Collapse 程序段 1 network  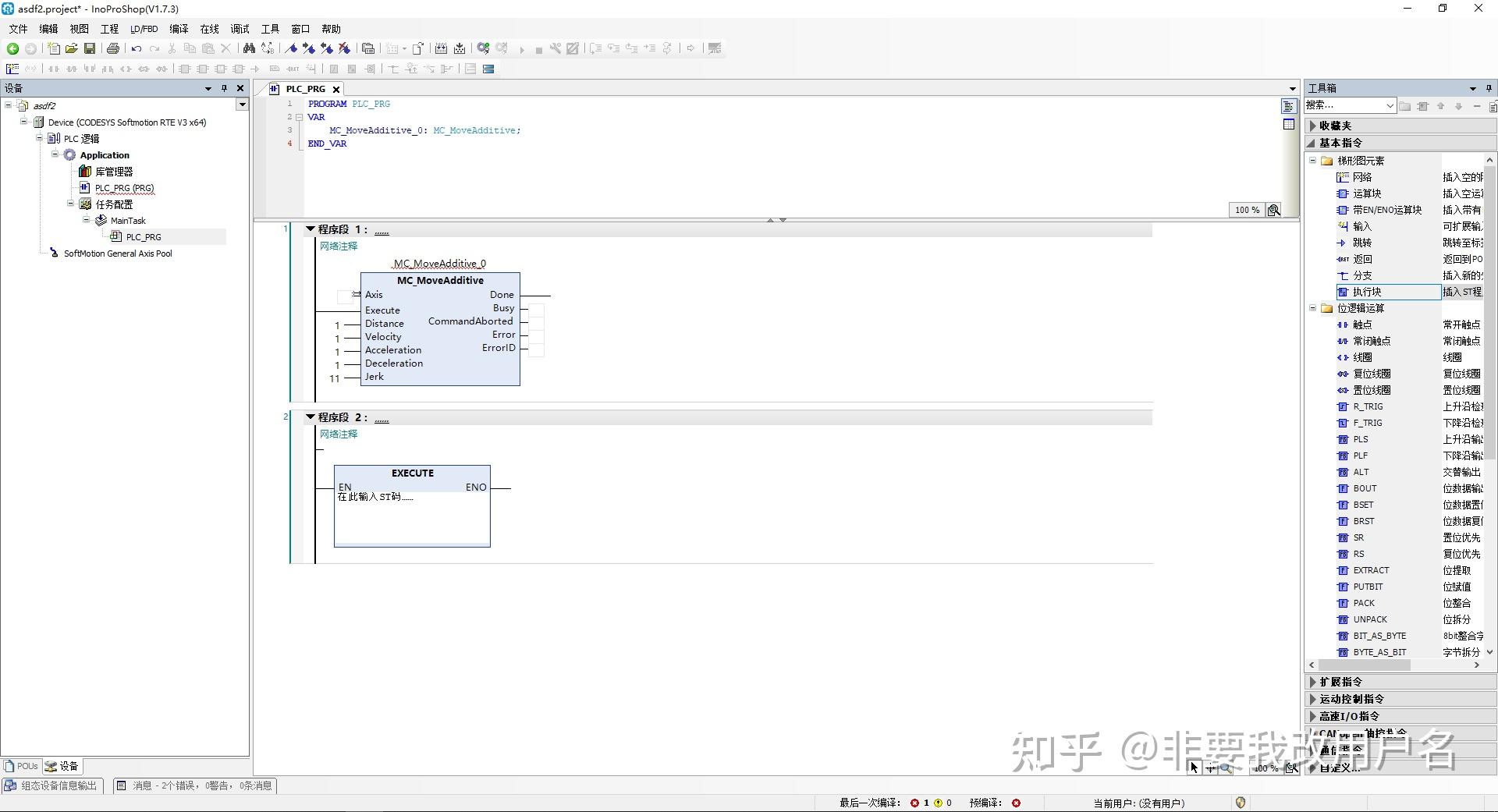point(311,229)
